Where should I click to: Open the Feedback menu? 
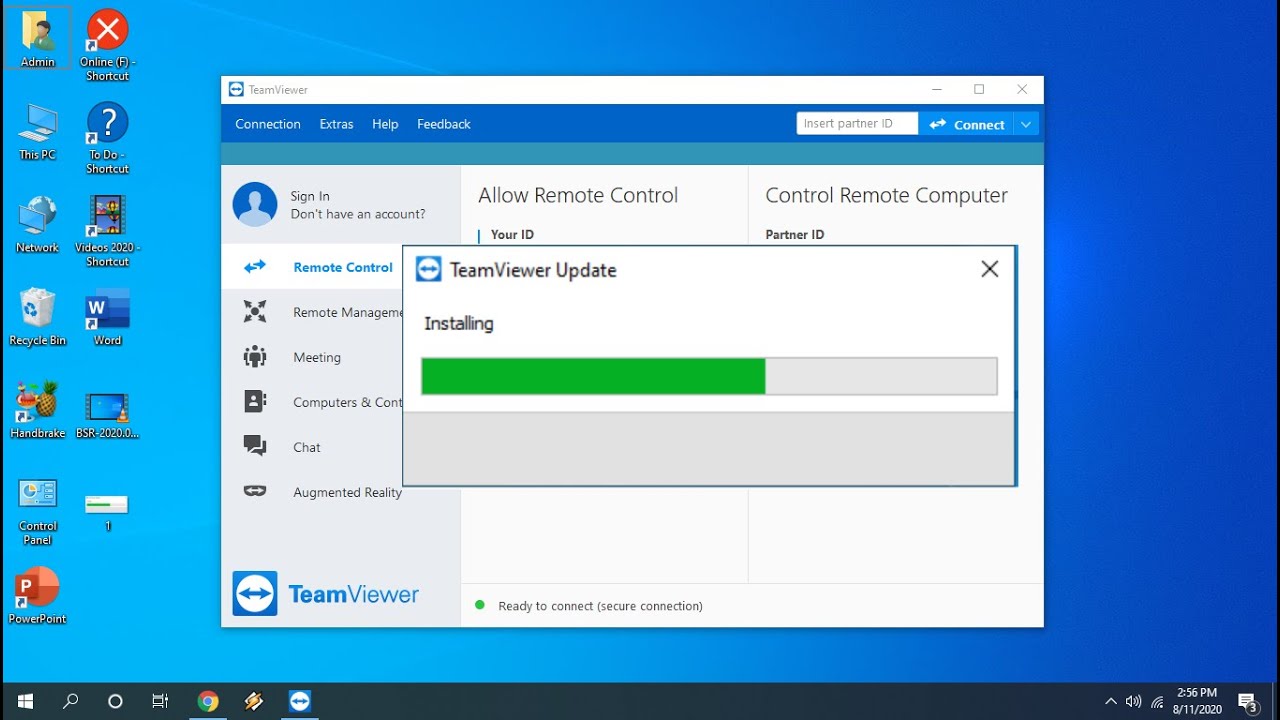click(444, 124)
